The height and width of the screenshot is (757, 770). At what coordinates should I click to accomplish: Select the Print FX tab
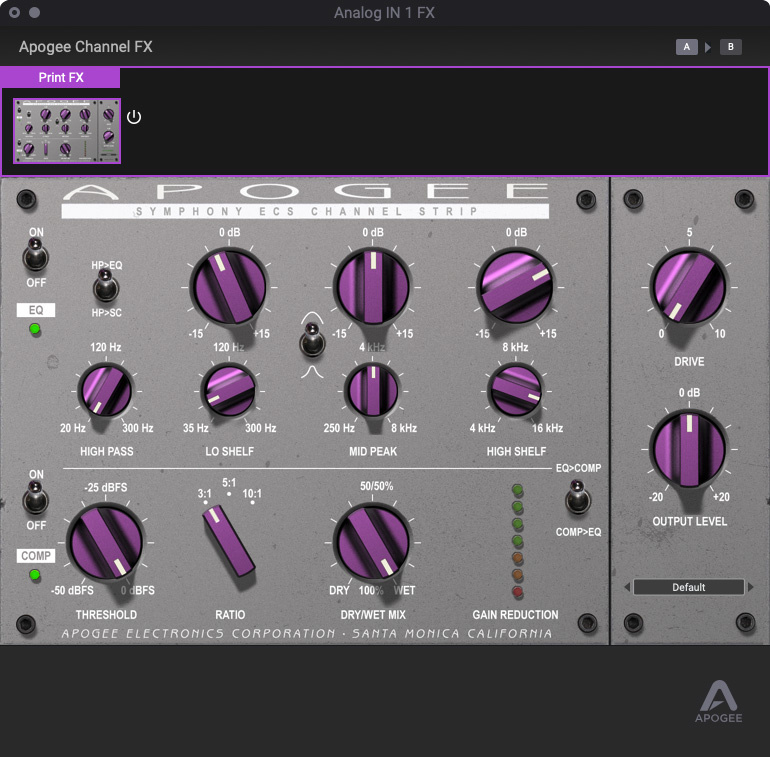pos(60,77)
